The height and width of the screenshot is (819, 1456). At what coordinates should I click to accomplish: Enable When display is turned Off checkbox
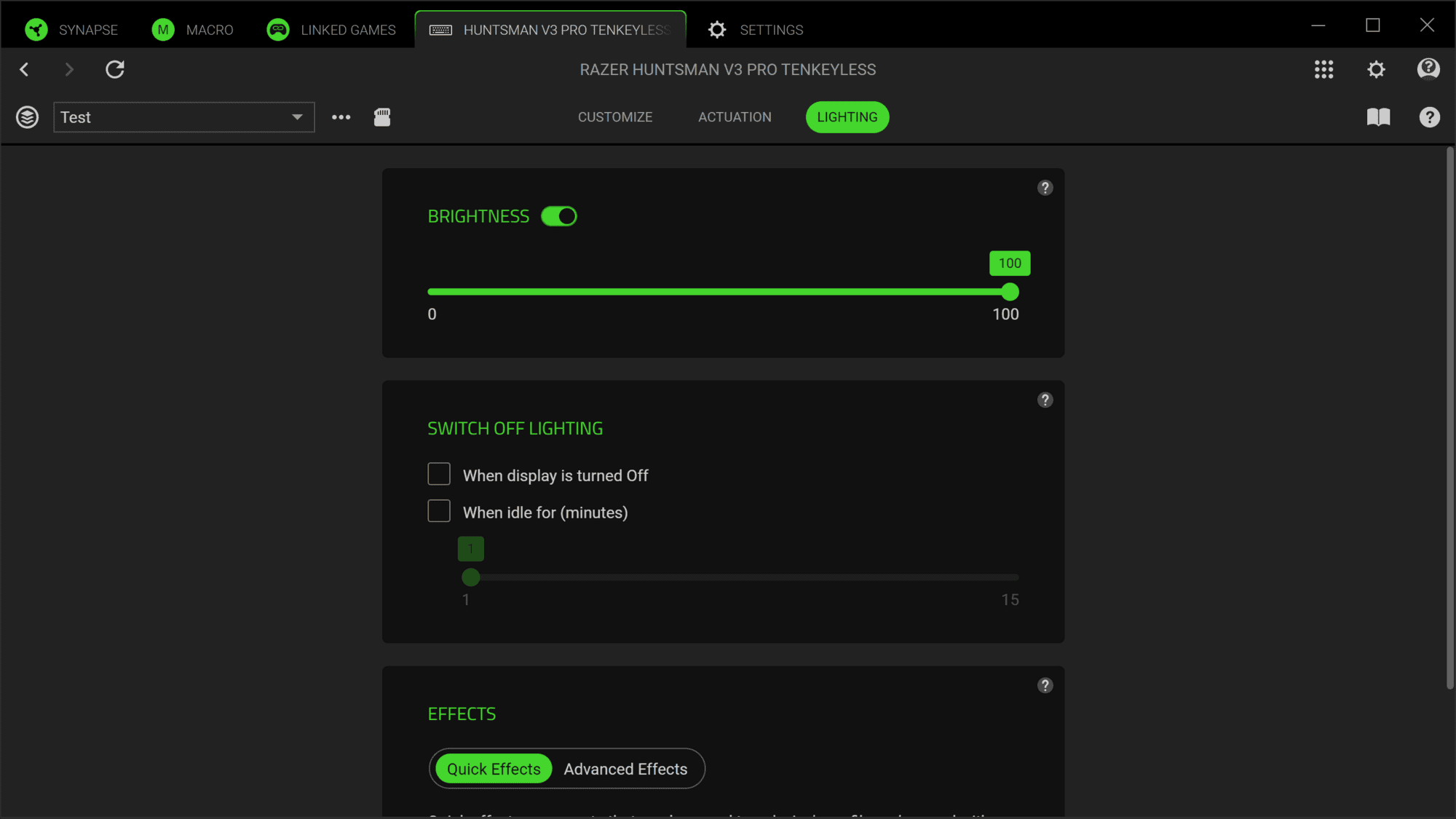(439, 474)
